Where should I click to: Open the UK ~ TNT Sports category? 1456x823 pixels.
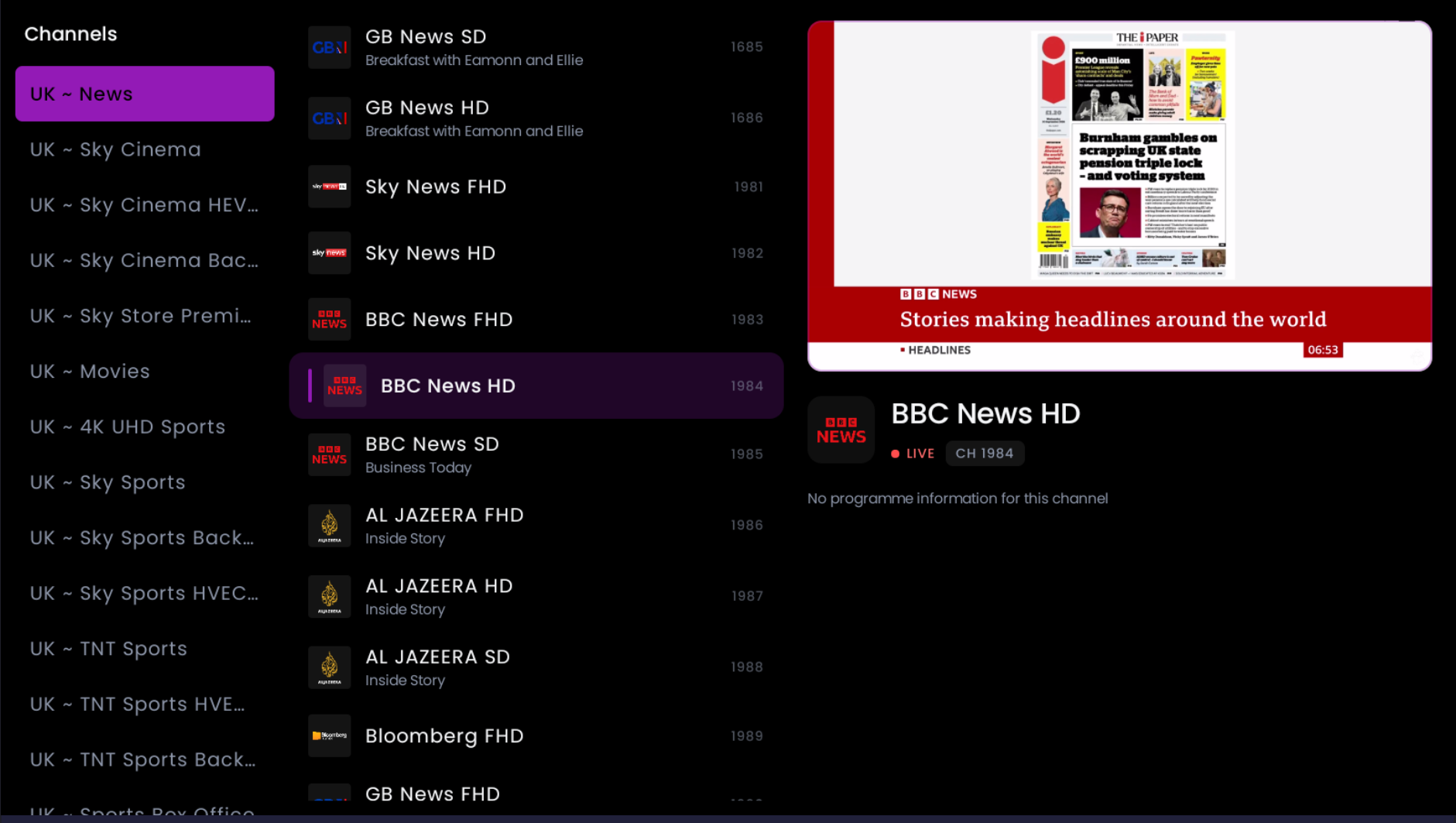[145, 649]
